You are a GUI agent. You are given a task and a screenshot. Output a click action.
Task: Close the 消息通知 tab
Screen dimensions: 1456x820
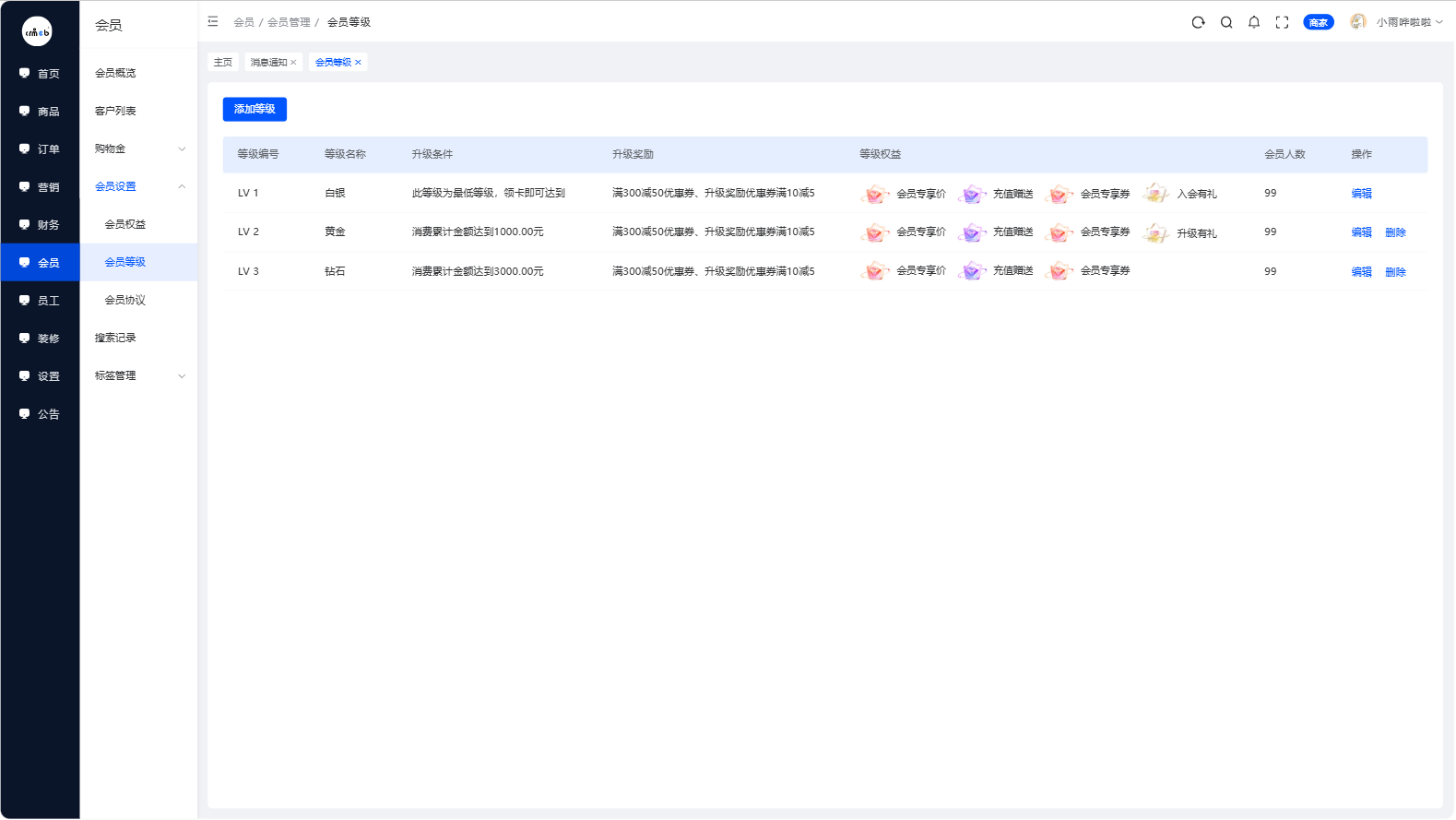[x=294, y=62]
